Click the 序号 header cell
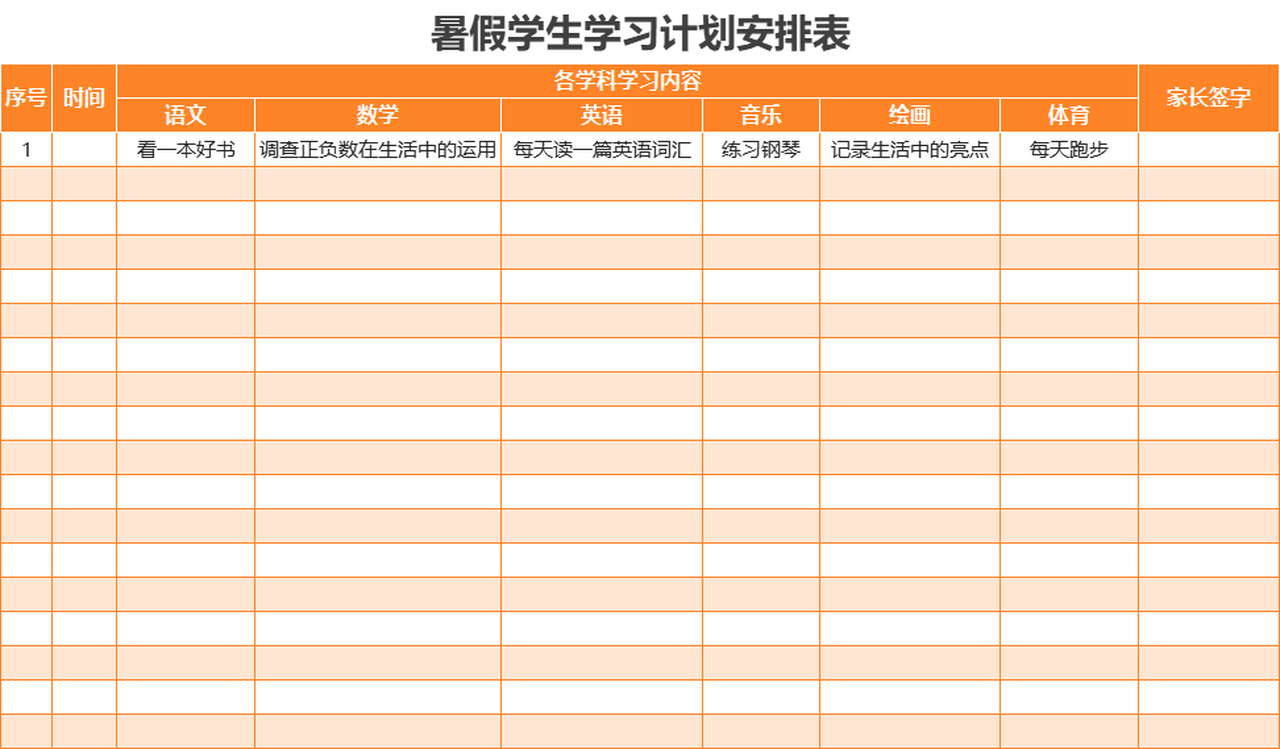The width and height of the screenshot is (1280, 749). click(x=26, y=98)
